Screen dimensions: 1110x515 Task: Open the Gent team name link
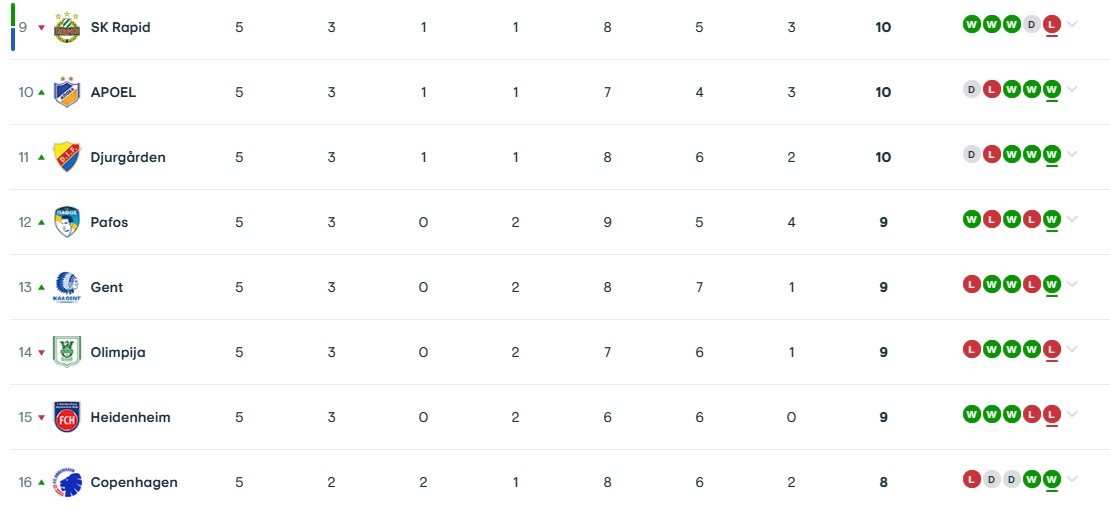tap(107, 287)
